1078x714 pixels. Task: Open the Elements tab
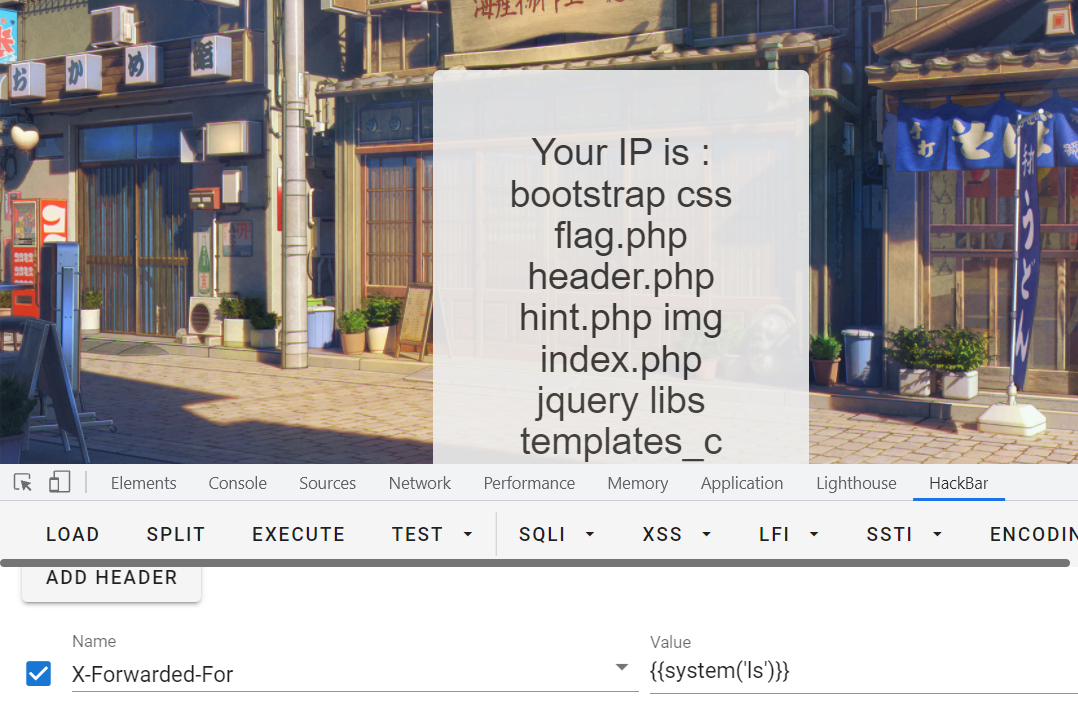tap(144, 483)
